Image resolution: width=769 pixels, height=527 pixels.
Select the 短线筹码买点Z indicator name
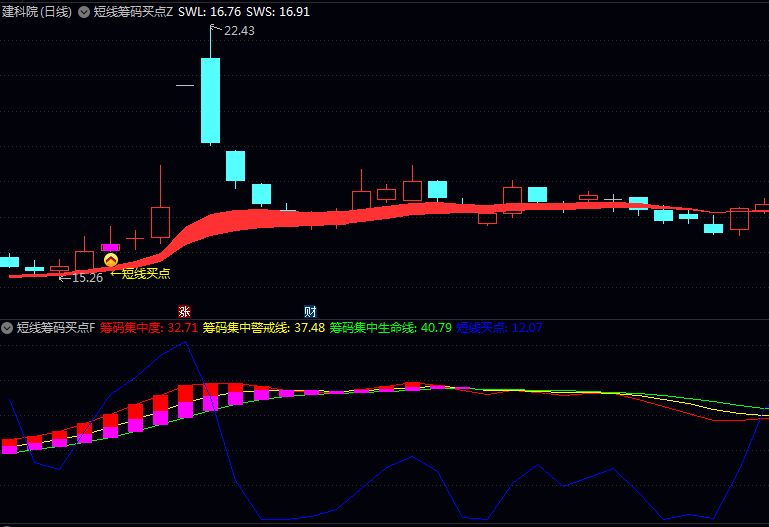click(x=133, y=12)
